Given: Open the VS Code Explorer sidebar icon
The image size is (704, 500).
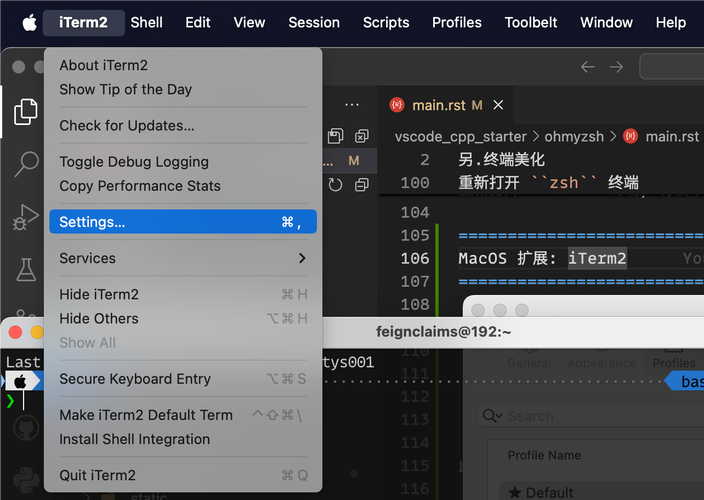Looking at the screenshot, I should tap(26, 111).
